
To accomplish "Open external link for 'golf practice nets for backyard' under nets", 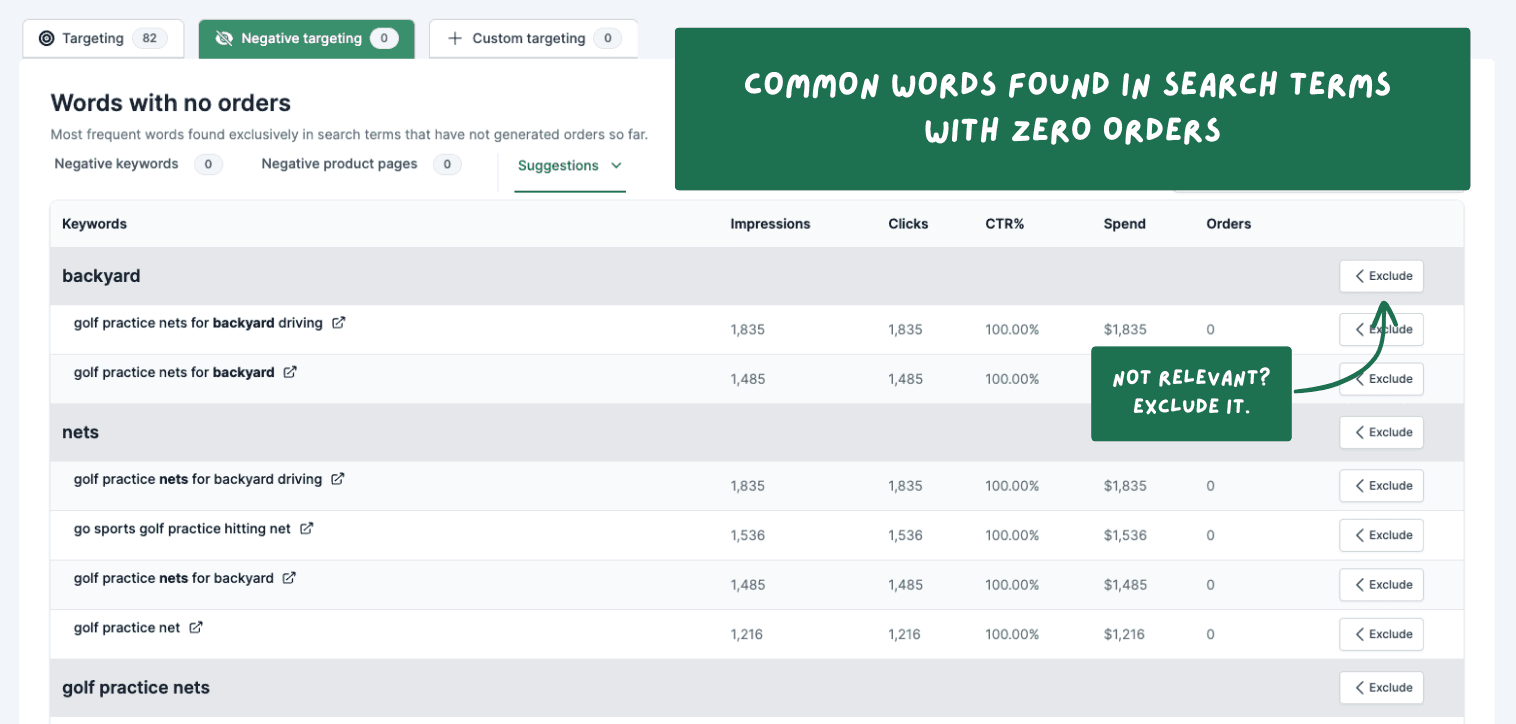I will (289, 578).
